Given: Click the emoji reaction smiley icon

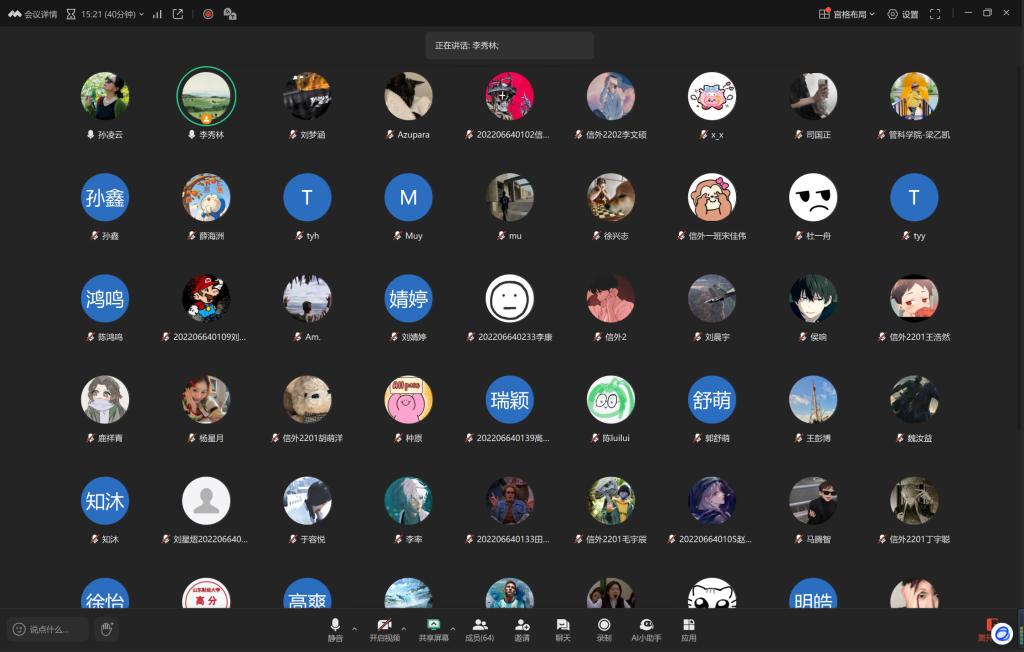Looking at the screenshot, I should click(x=19, y=629).
